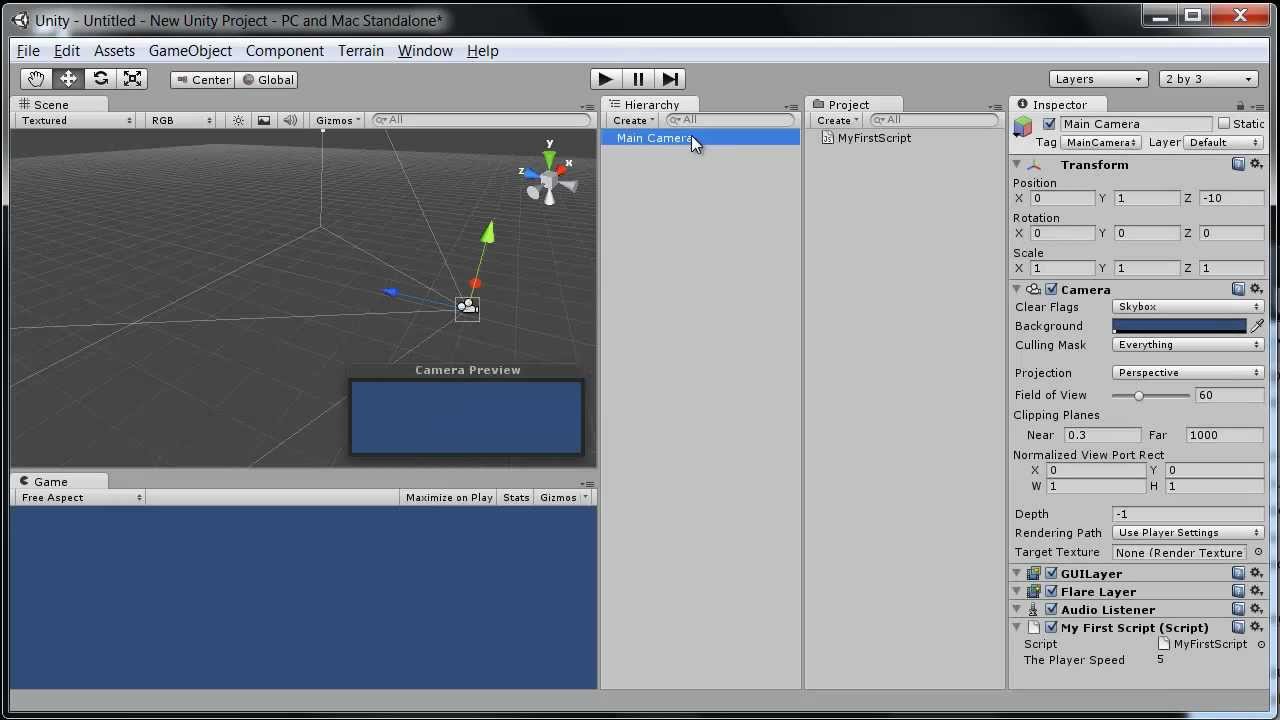Click the Step frame button
The height and width of the screenshot is (720, 1280).
click(x=670, y=79)
